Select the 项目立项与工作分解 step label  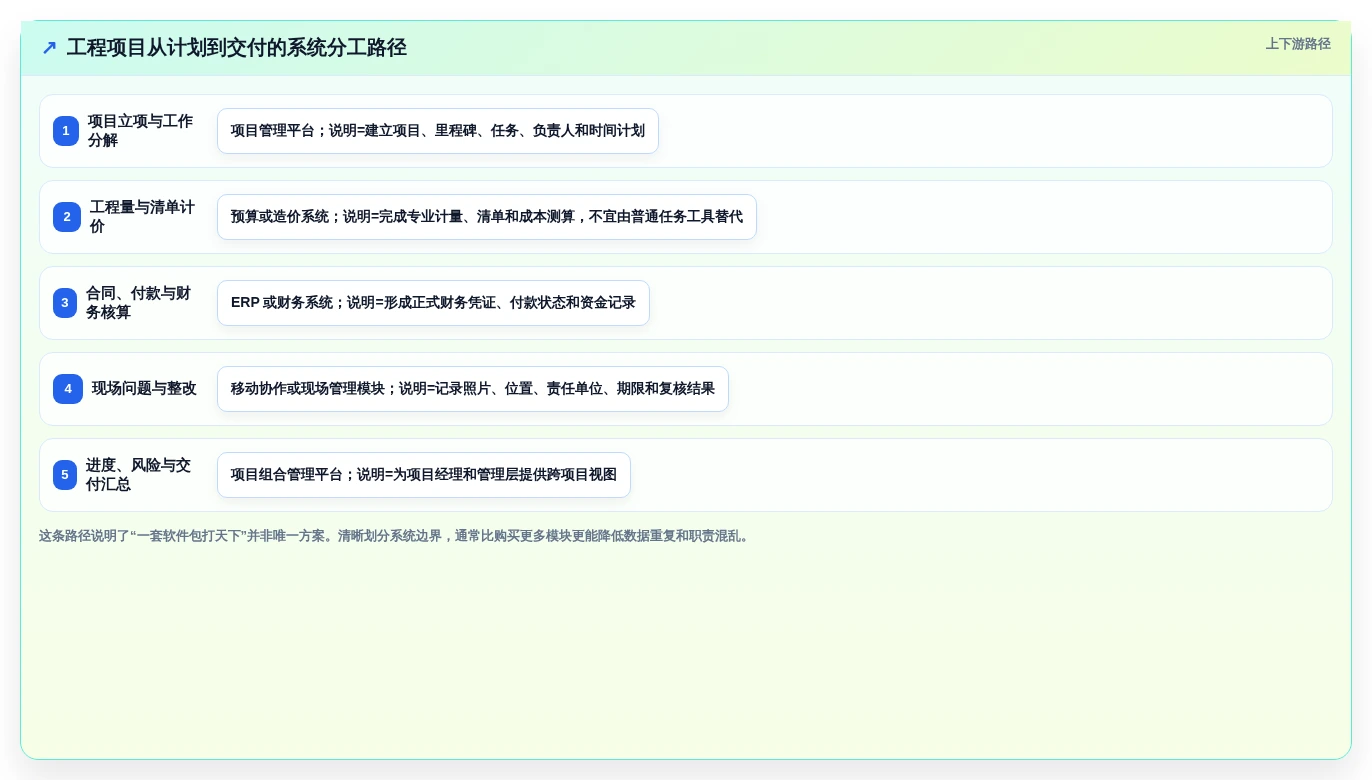[141, 131]
